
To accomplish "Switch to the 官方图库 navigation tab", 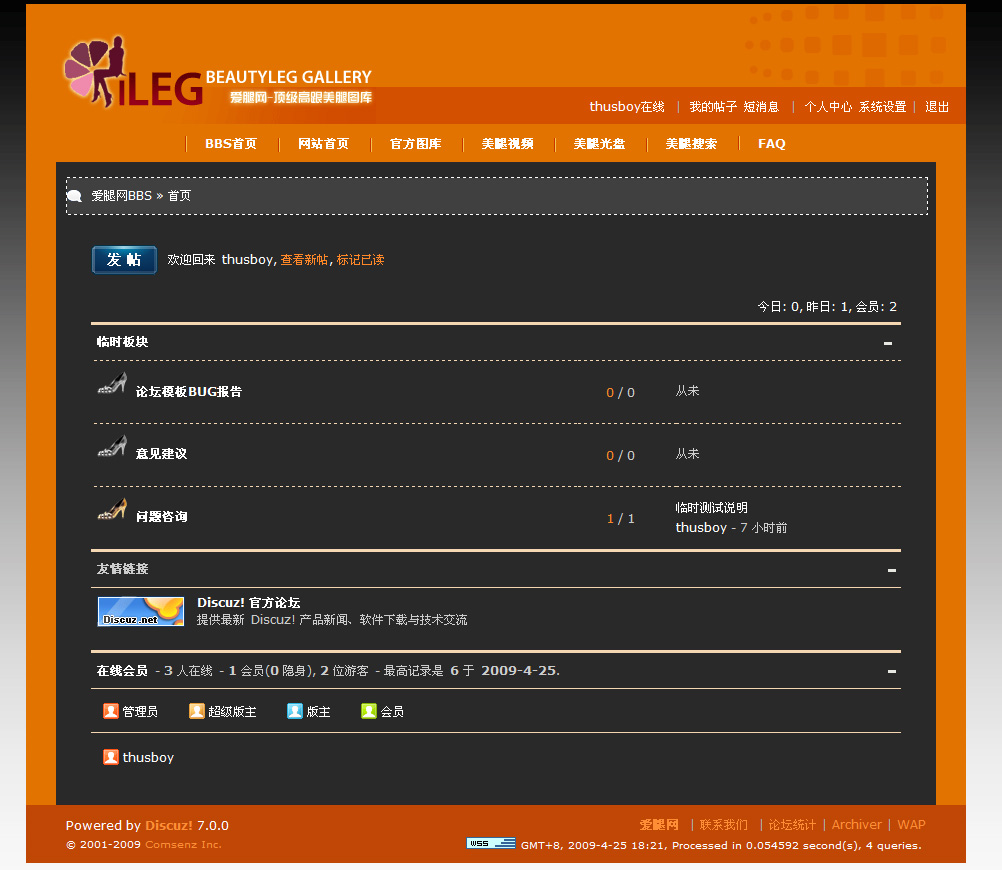I will [x=416, y=143].
